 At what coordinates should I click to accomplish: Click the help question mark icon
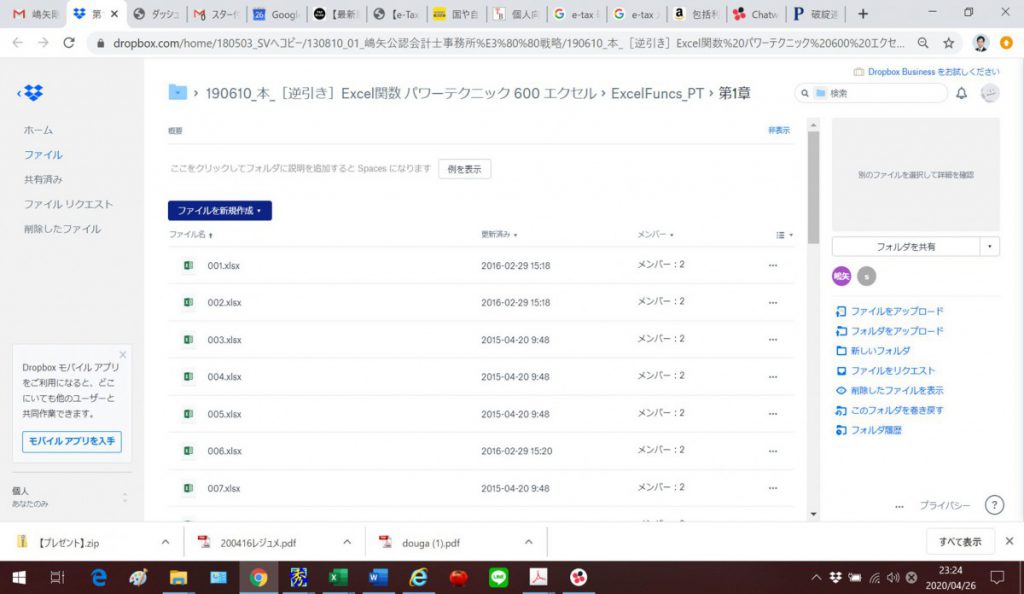(994, 505)
